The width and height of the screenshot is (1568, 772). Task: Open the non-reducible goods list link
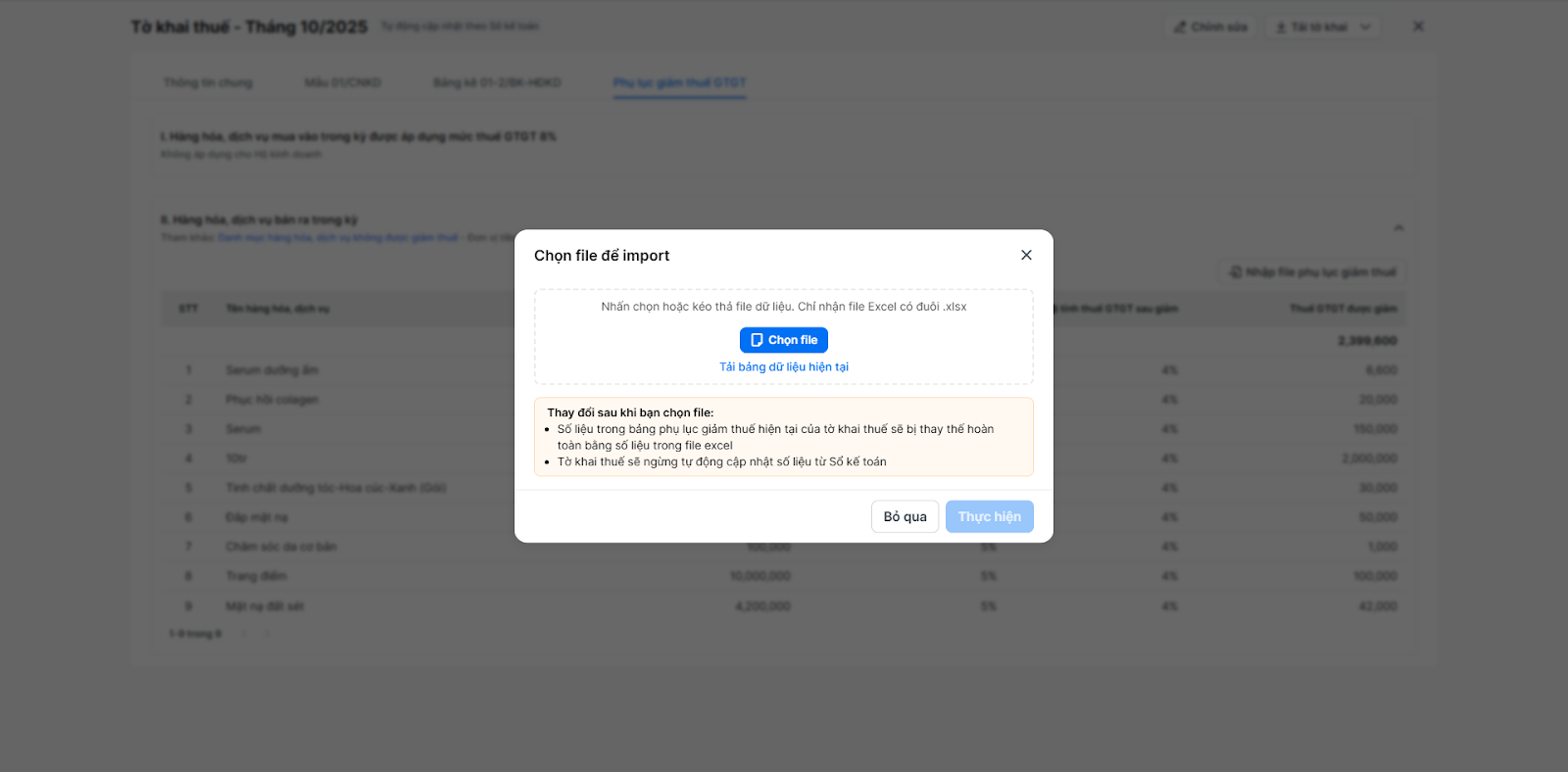coord(338,238)
